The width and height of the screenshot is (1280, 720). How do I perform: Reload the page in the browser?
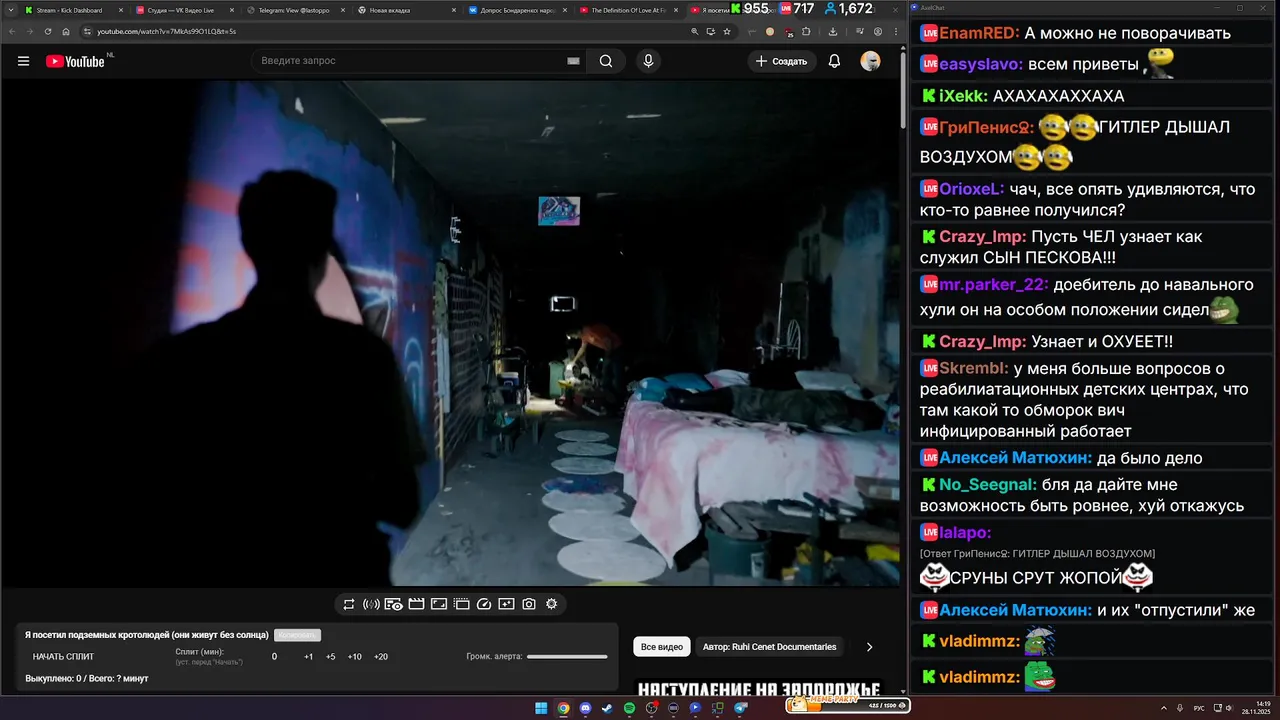[48, 31]
